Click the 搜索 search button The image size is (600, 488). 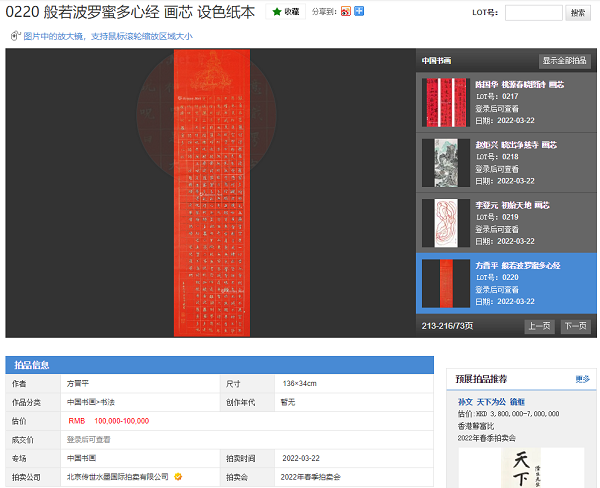(x=578, y=13)
